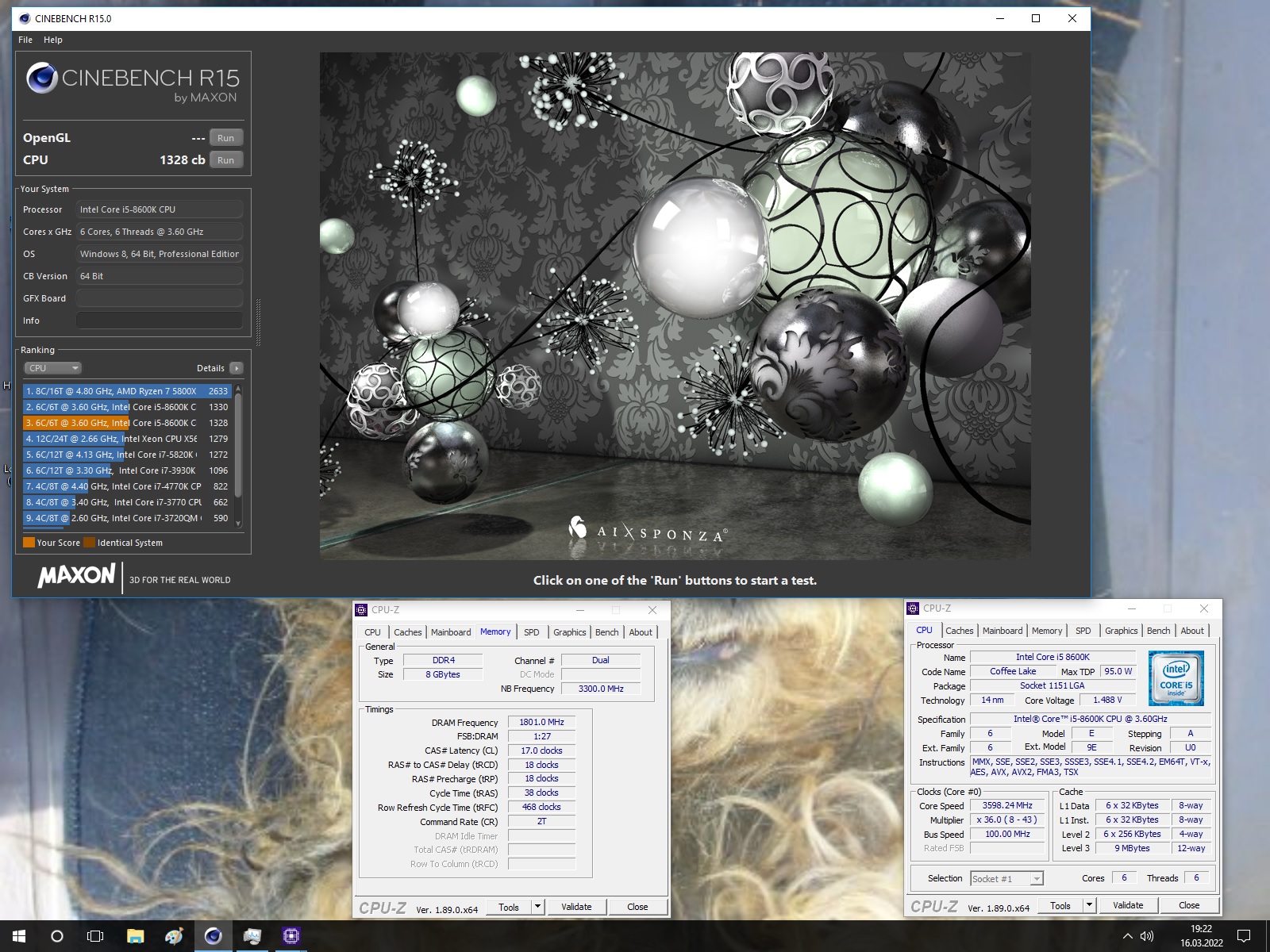
Task: Open Memory tab in right CPU-Z window
Action: click(1047, 631)
